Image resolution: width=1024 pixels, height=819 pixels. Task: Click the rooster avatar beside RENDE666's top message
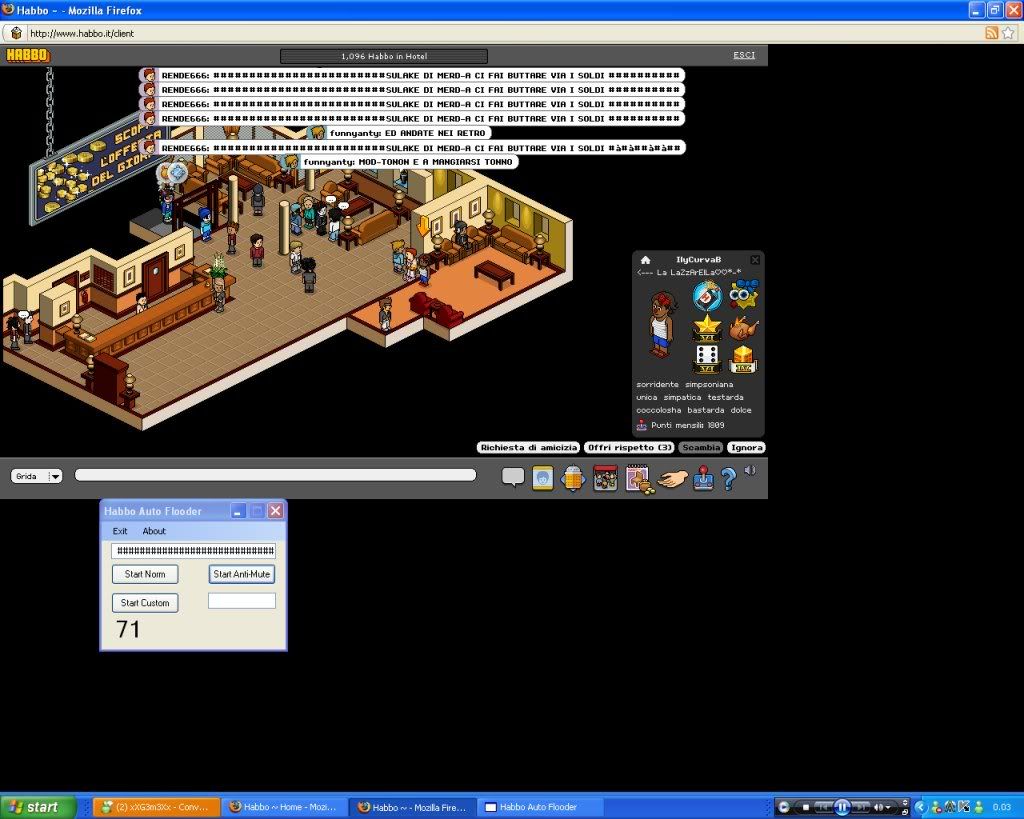click(x=149, y=75)
